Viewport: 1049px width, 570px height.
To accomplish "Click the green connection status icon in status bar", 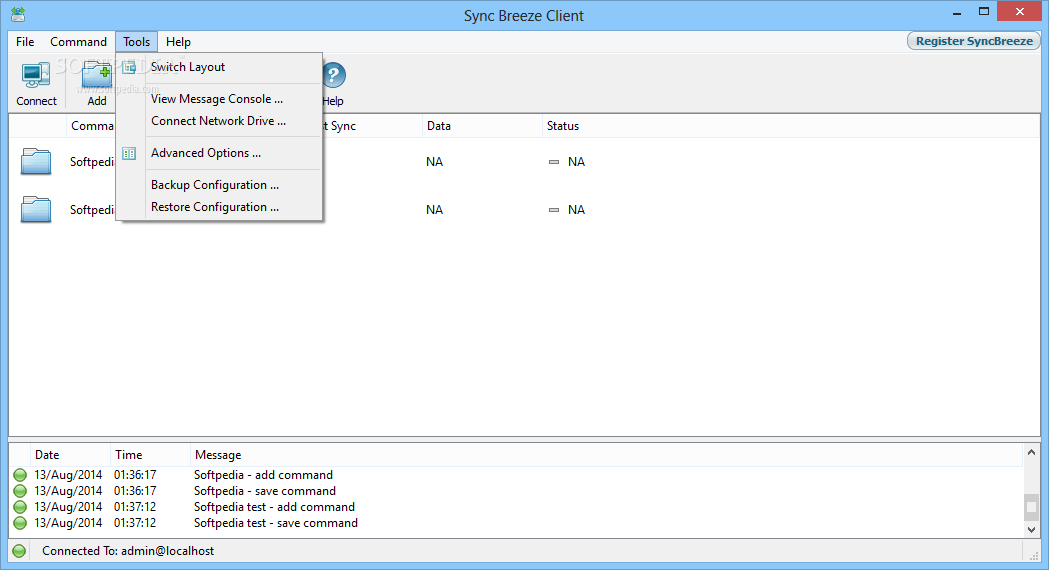I will [19, 551].
